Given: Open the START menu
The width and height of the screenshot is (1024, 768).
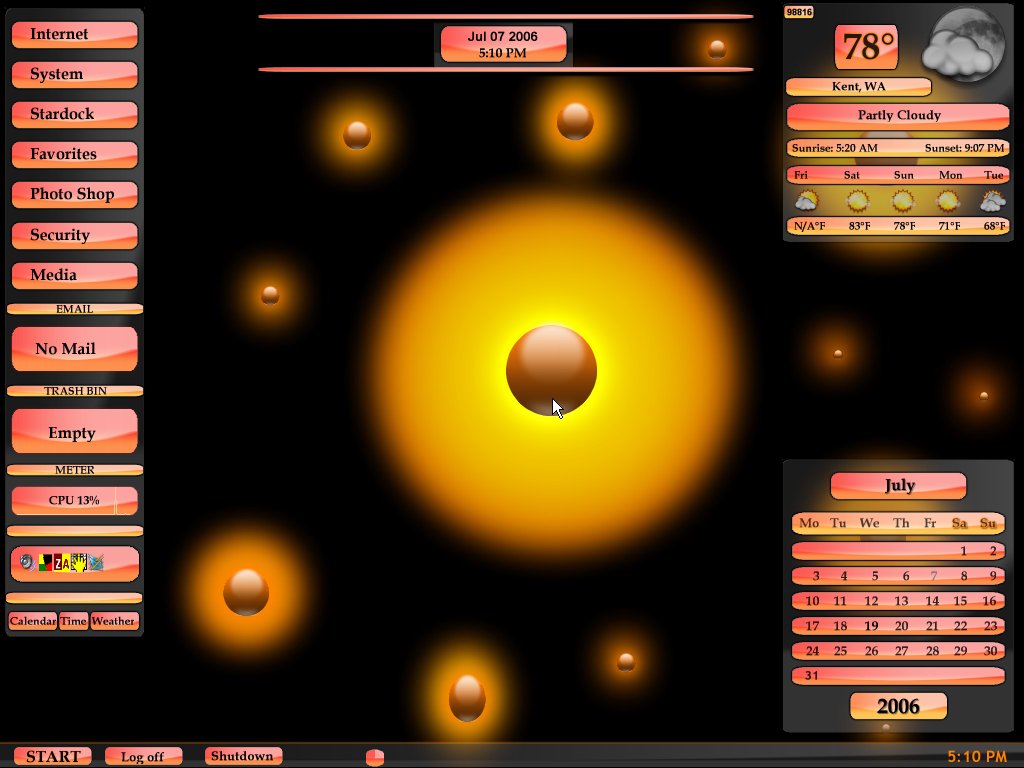Looking at the screenshot, I should 53,757.
